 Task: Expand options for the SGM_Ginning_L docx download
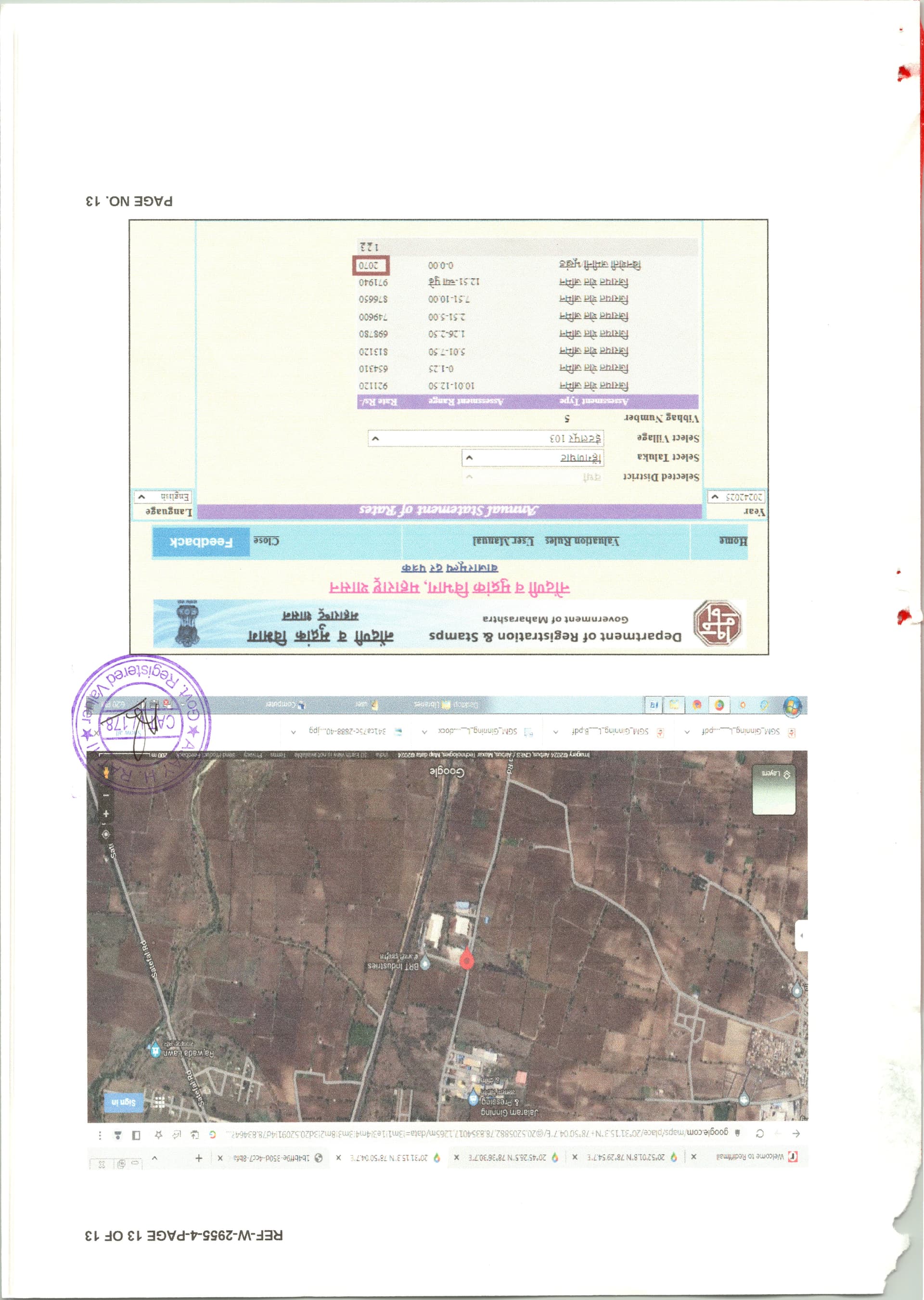(424, 732)
